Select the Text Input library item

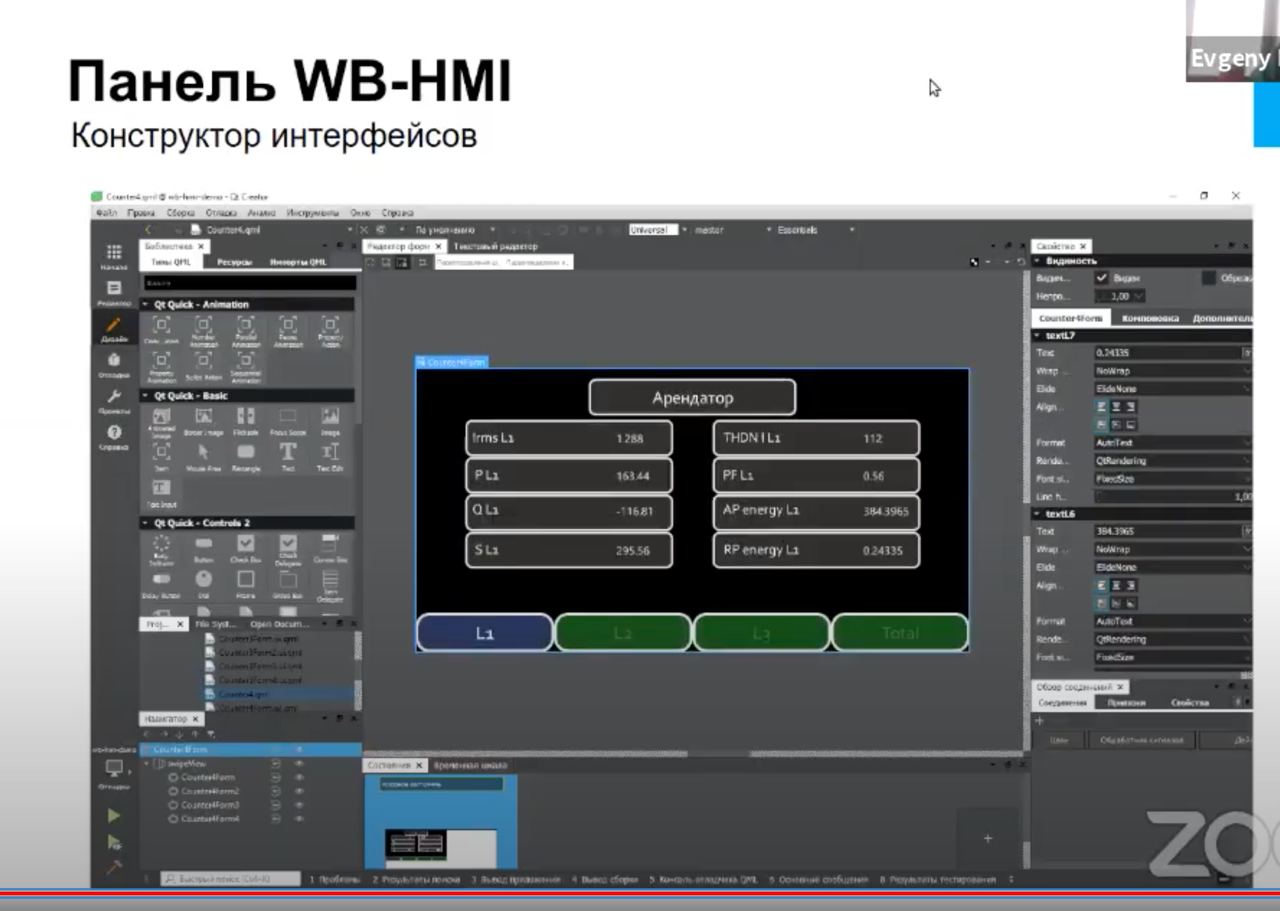161,493
